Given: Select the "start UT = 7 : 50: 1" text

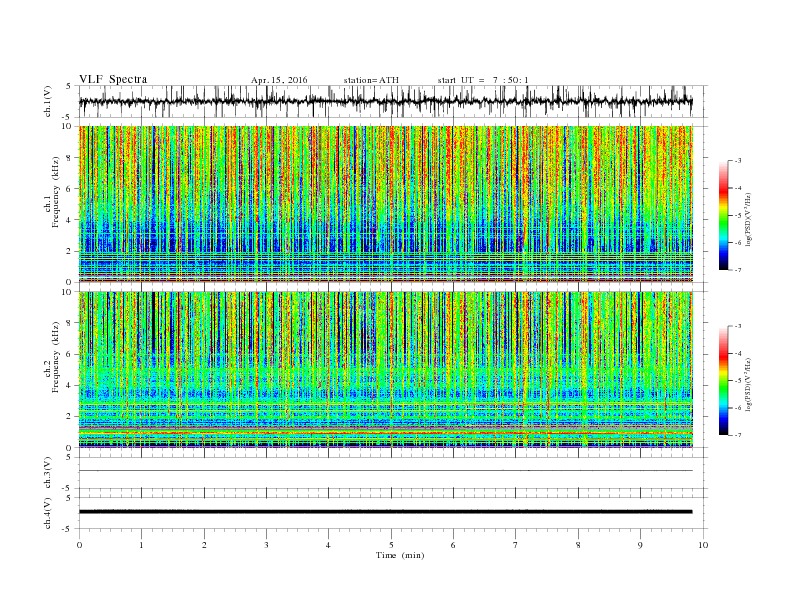Looking at the screenshot, I should (x=483, y=80).
